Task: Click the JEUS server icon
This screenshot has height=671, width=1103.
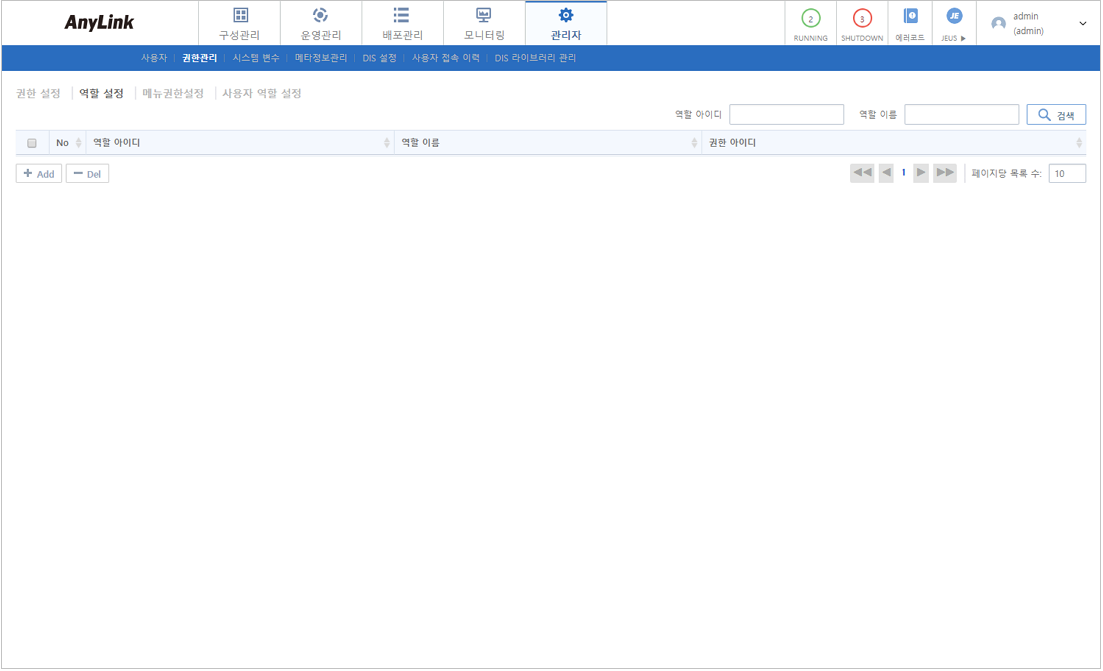Action: [954, 17]
